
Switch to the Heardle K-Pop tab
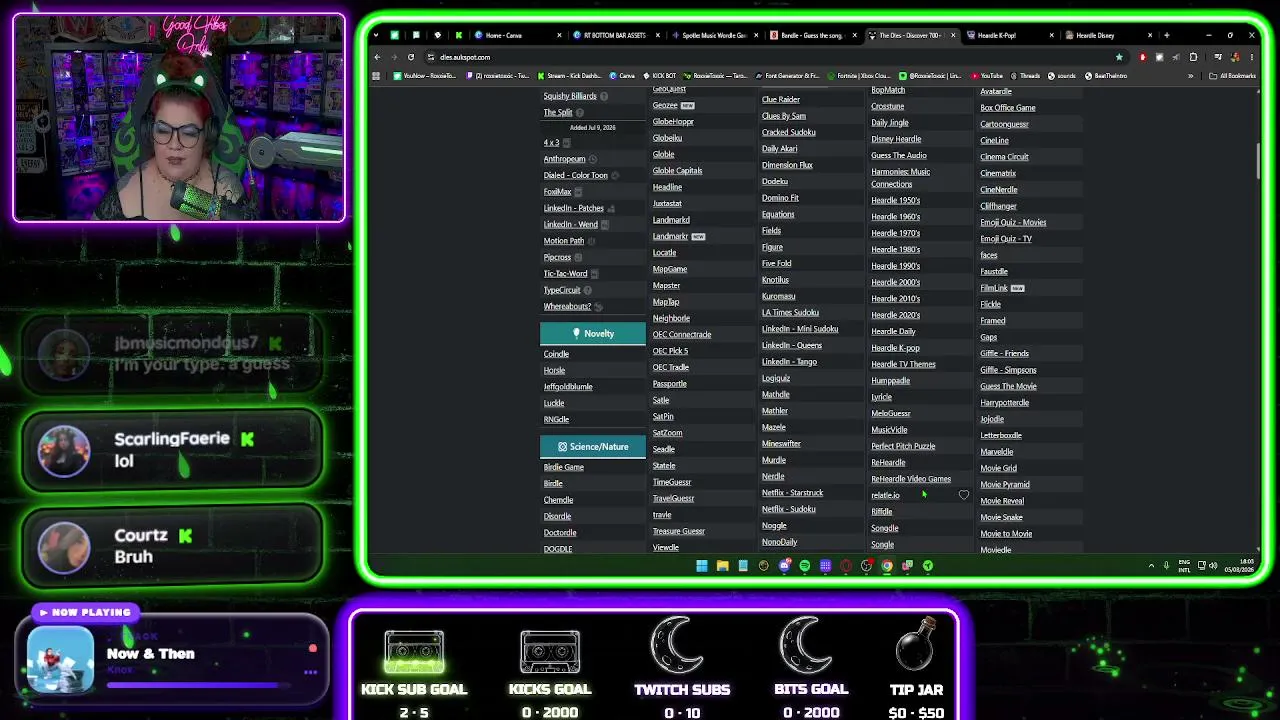click(x=1009, y=35)
